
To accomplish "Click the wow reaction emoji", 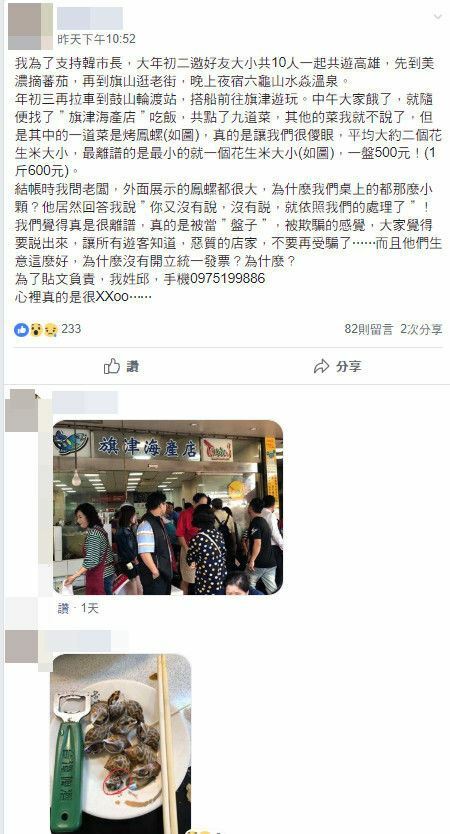I will [x=36, y=329].
